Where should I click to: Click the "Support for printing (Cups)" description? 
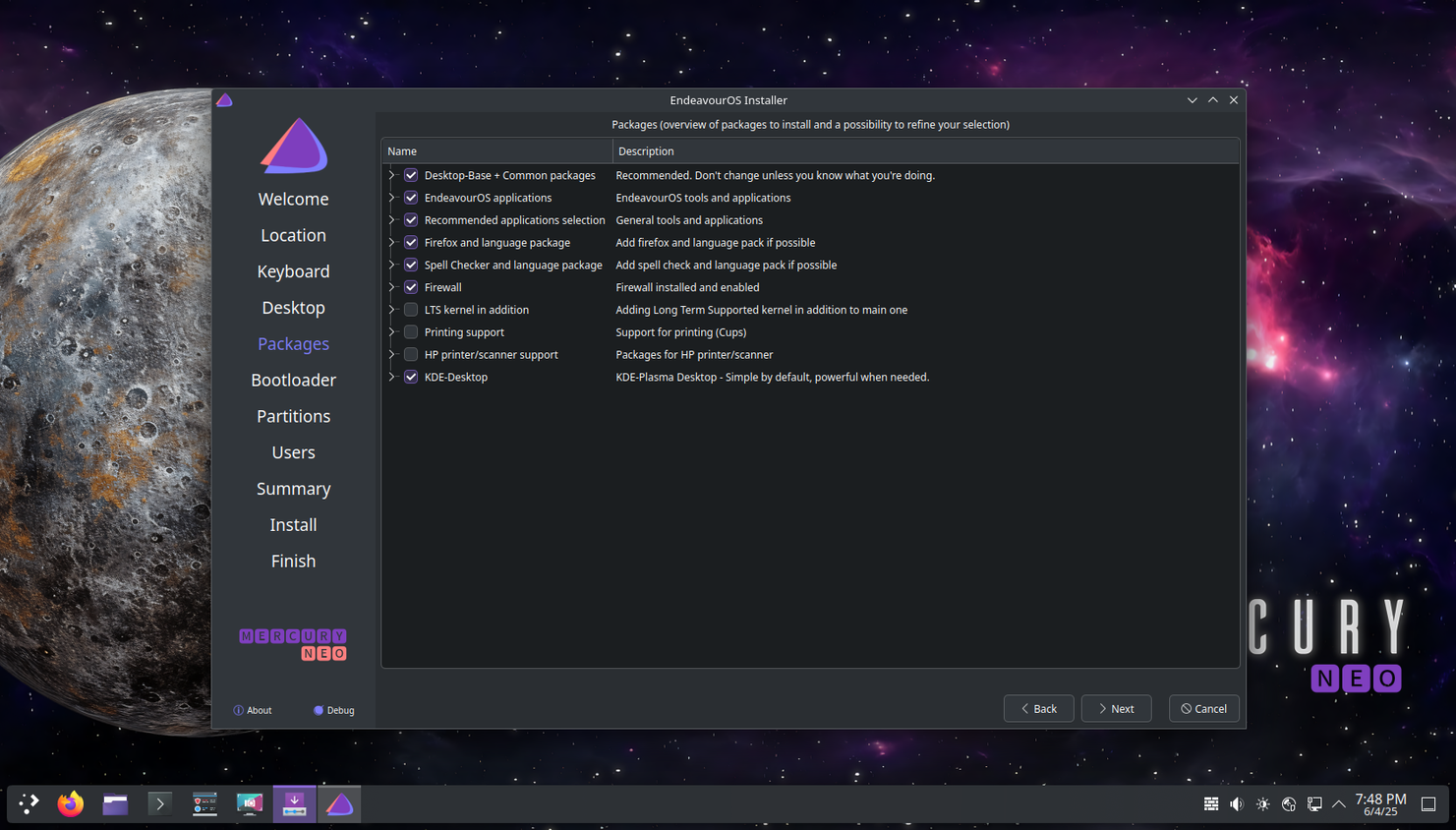[x=680, y=332]
